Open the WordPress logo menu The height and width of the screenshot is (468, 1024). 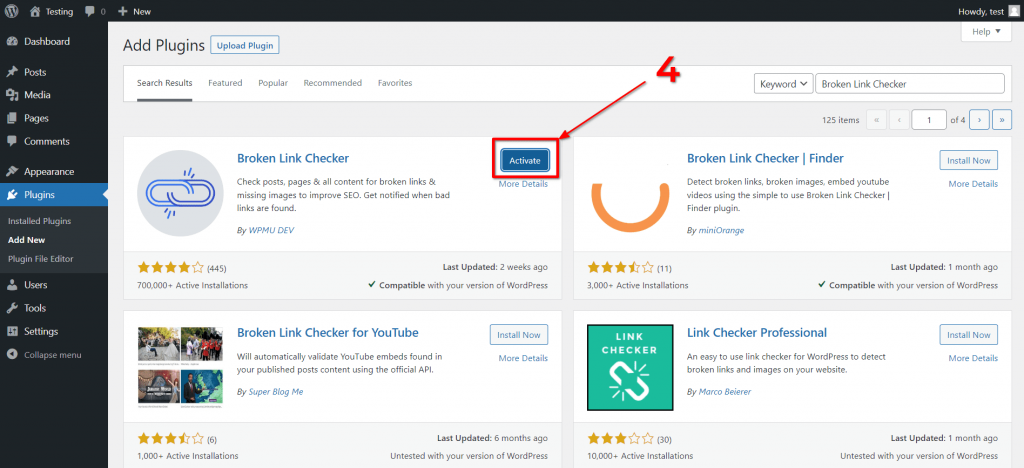point(12,11)
